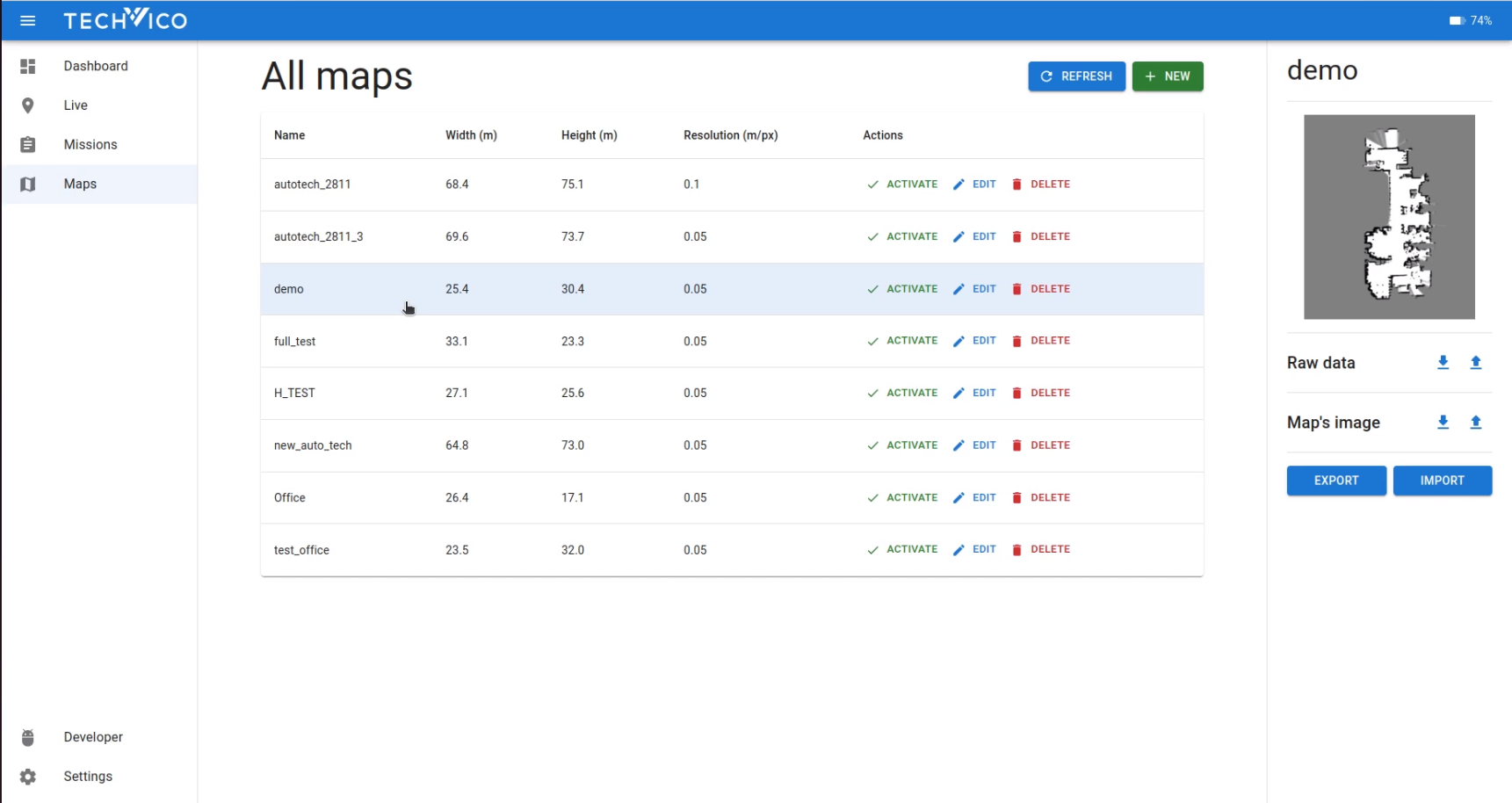Select the autotech_2811_3 row name

click(x=318, y=236)
